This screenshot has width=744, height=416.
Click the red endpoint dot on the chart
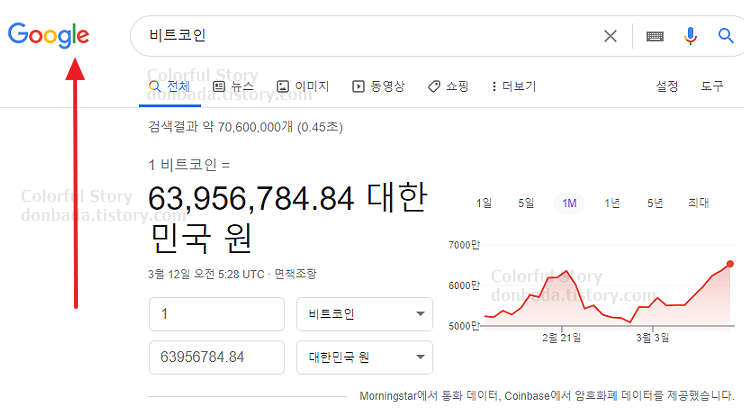[x=730, y=264]
